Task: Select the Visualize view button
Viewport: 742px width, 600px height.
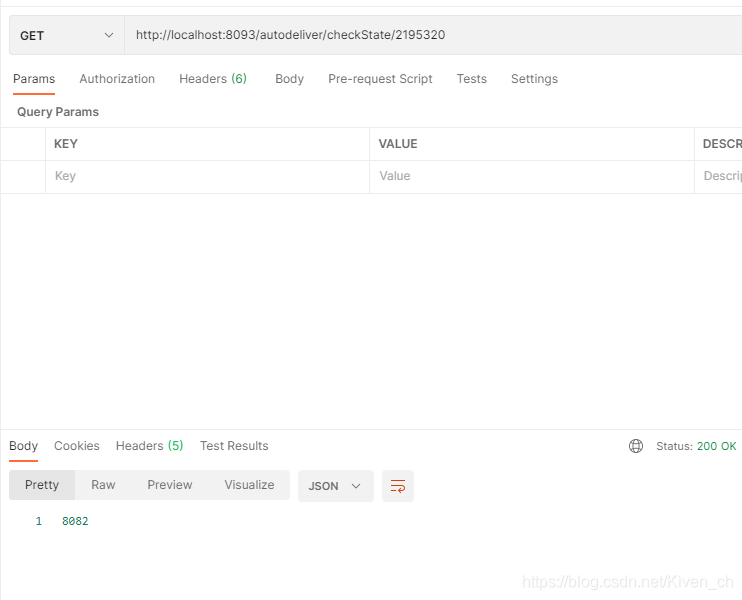Action: click(x=249, y=485)
